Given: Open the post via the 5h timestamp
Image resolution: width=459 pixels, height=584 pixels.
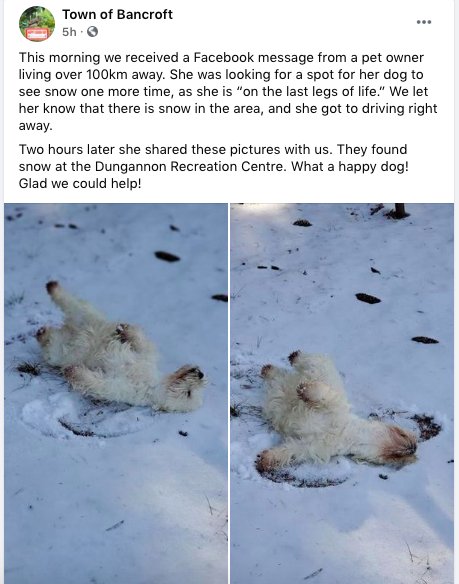Looking at the screenshot, I should coord(69,32).
